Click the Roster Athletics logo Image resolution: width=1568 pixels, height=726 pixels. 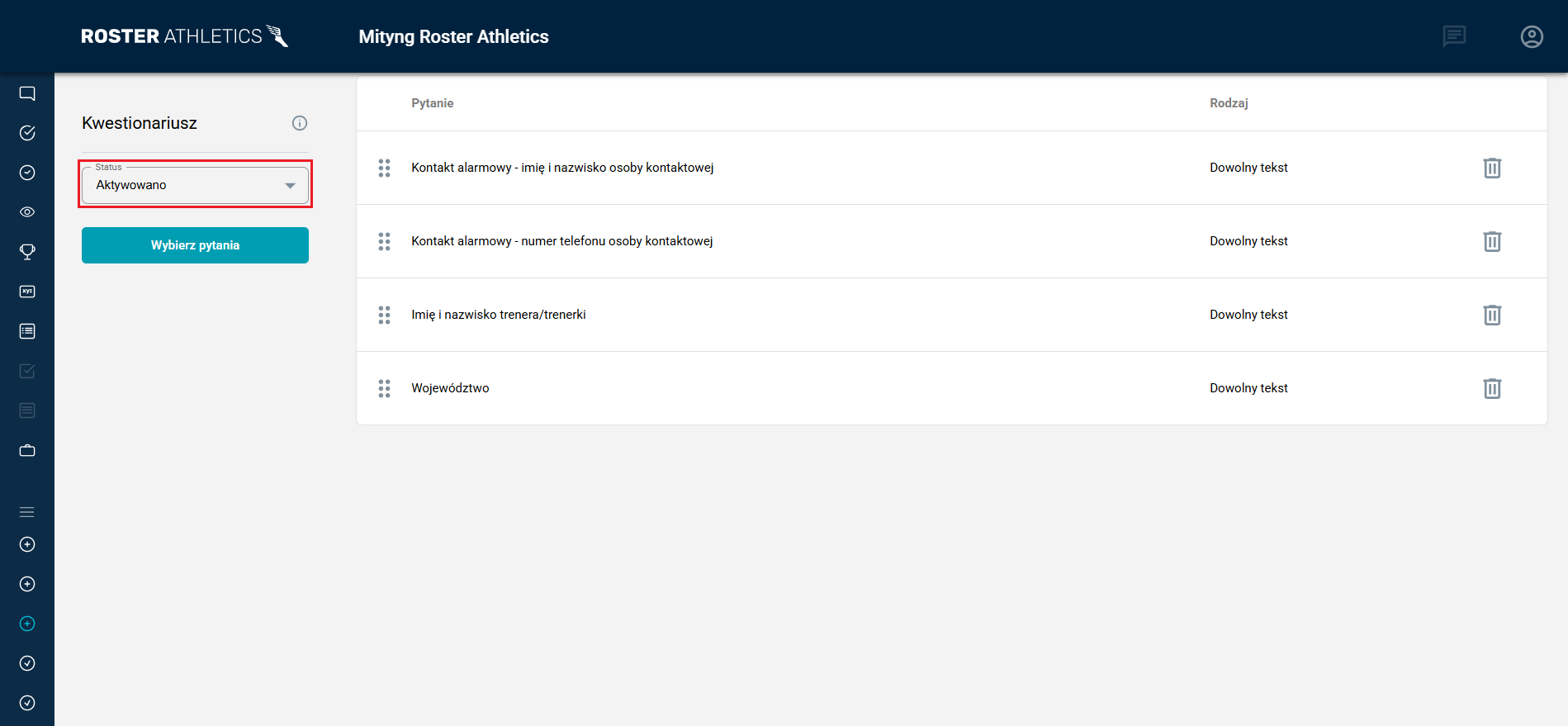185,36
